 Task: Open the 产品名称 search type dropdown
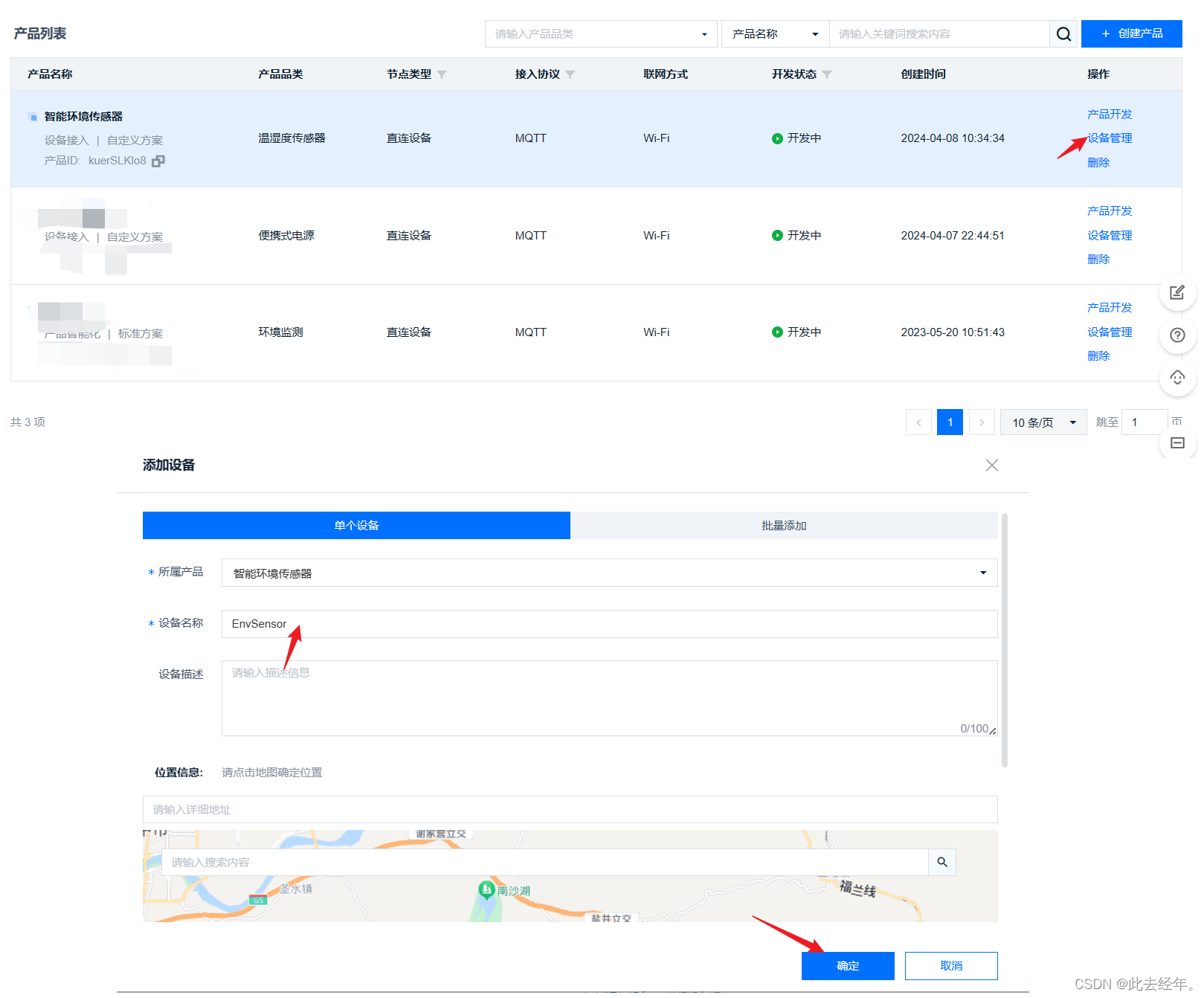[775, 34]
